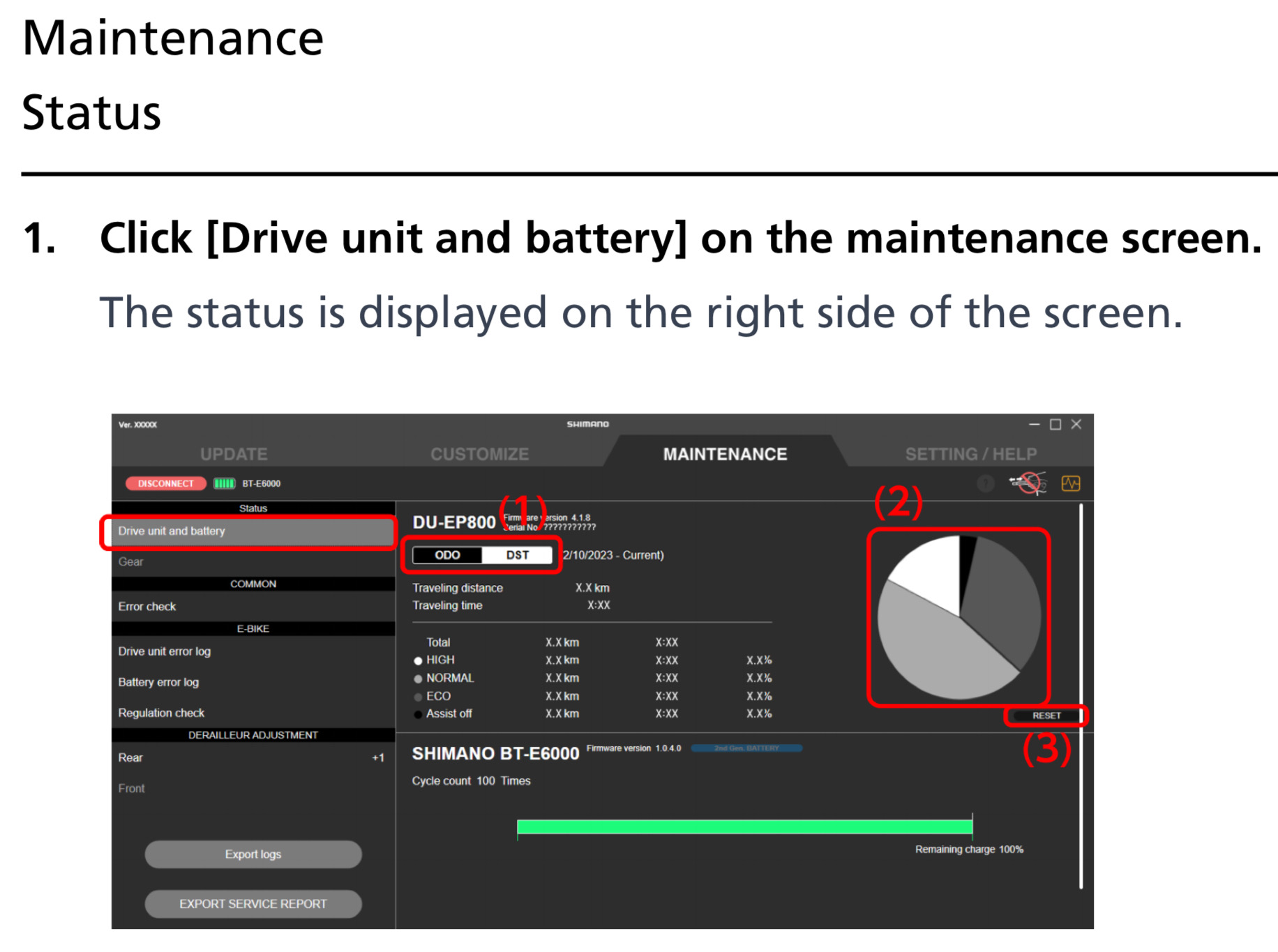Click the NORMAL mode grey legend dot

pyautogui.click(x=418, y=679)
